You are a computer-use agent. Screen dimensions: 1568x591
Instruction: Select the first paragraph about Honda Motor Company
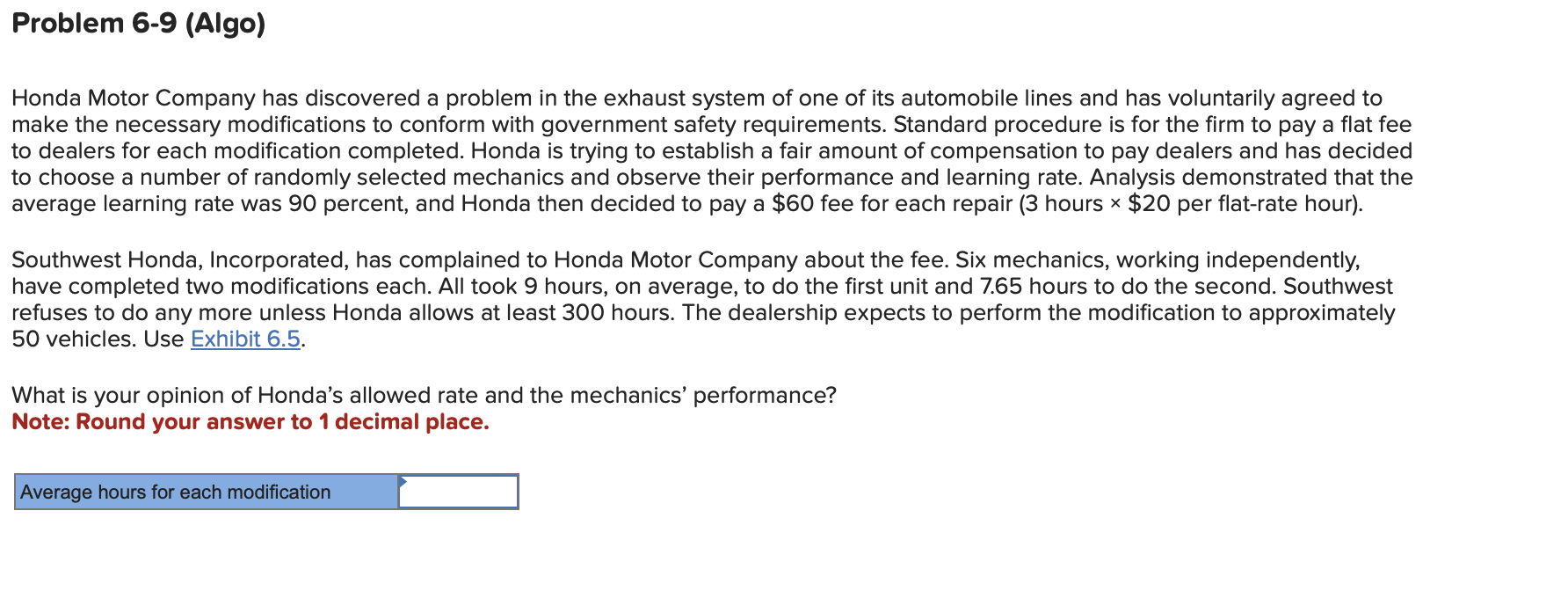click(703, 150)
